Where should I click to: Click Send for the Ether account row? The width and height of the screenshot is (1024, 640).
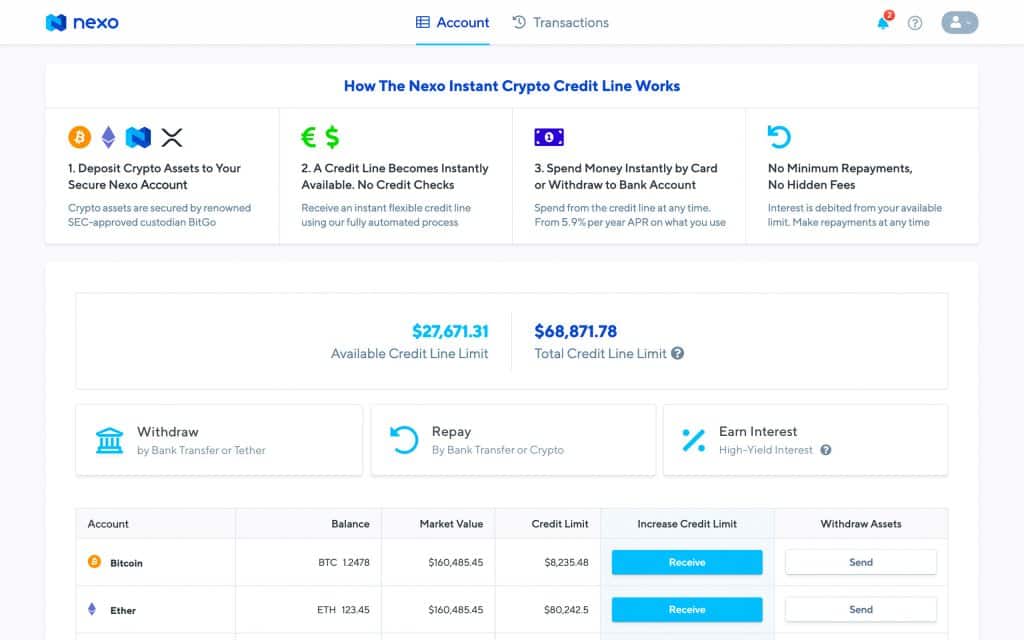[860, 609]
